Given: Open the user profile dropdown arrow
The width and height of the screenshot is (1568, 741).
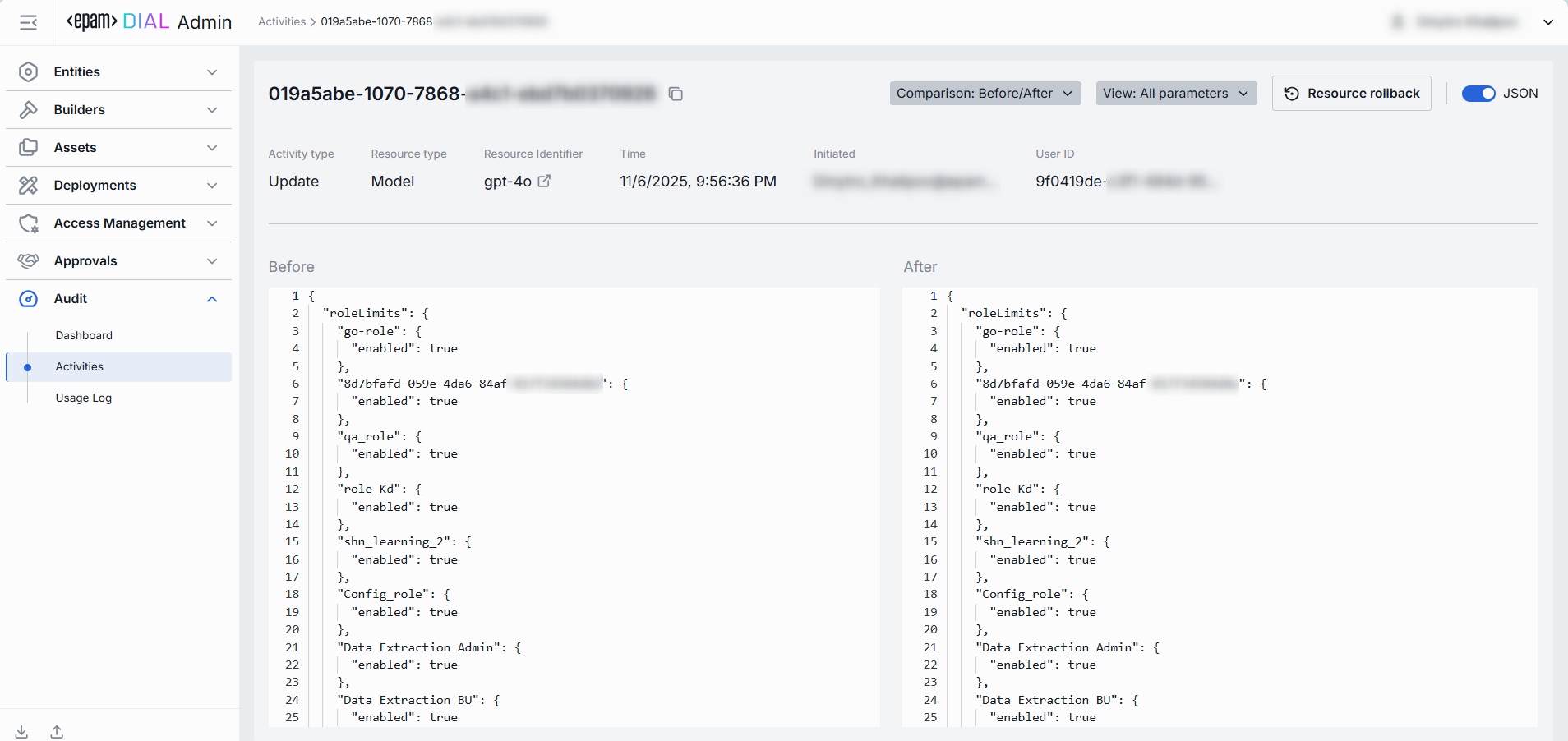Looking at the screenshot, I should pyautogui.click(x=1547, y=22).
